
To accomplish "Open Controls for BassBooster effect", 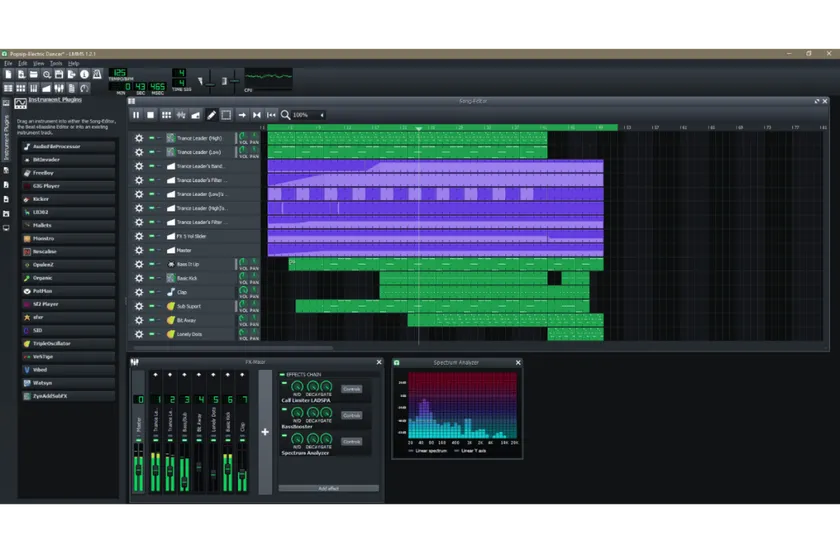I will click(351, 415).
